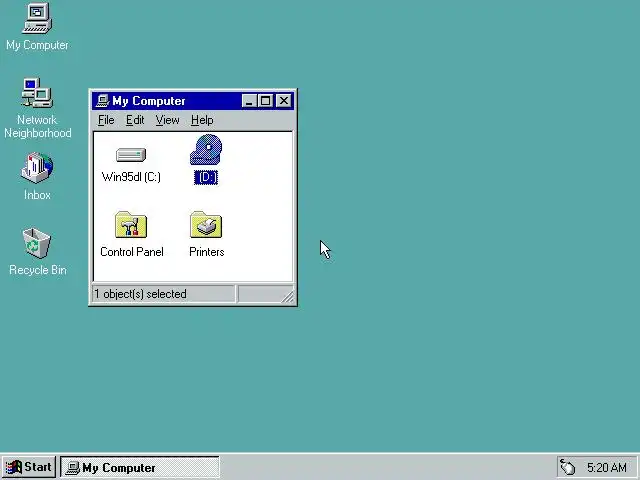Click the 'Printers' label text

click(207, 252)
